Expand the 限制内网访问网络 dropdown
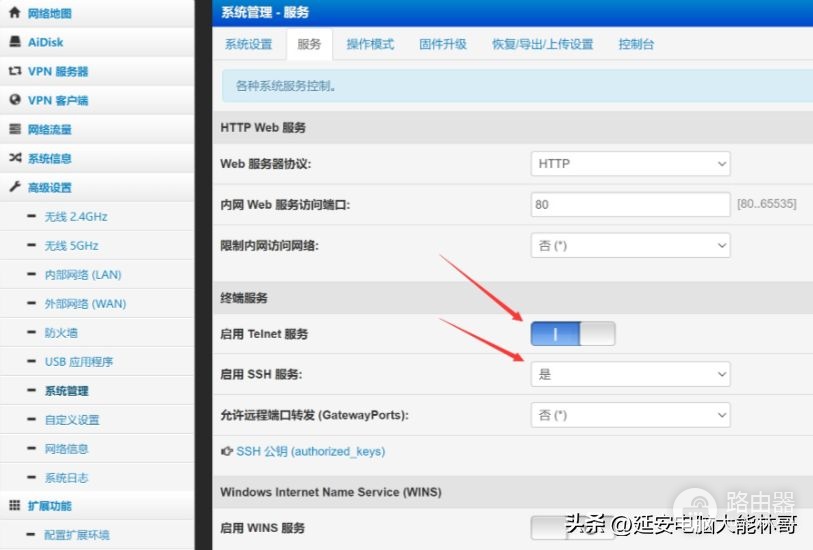The image size is (813, 550). tap(630, 245)
